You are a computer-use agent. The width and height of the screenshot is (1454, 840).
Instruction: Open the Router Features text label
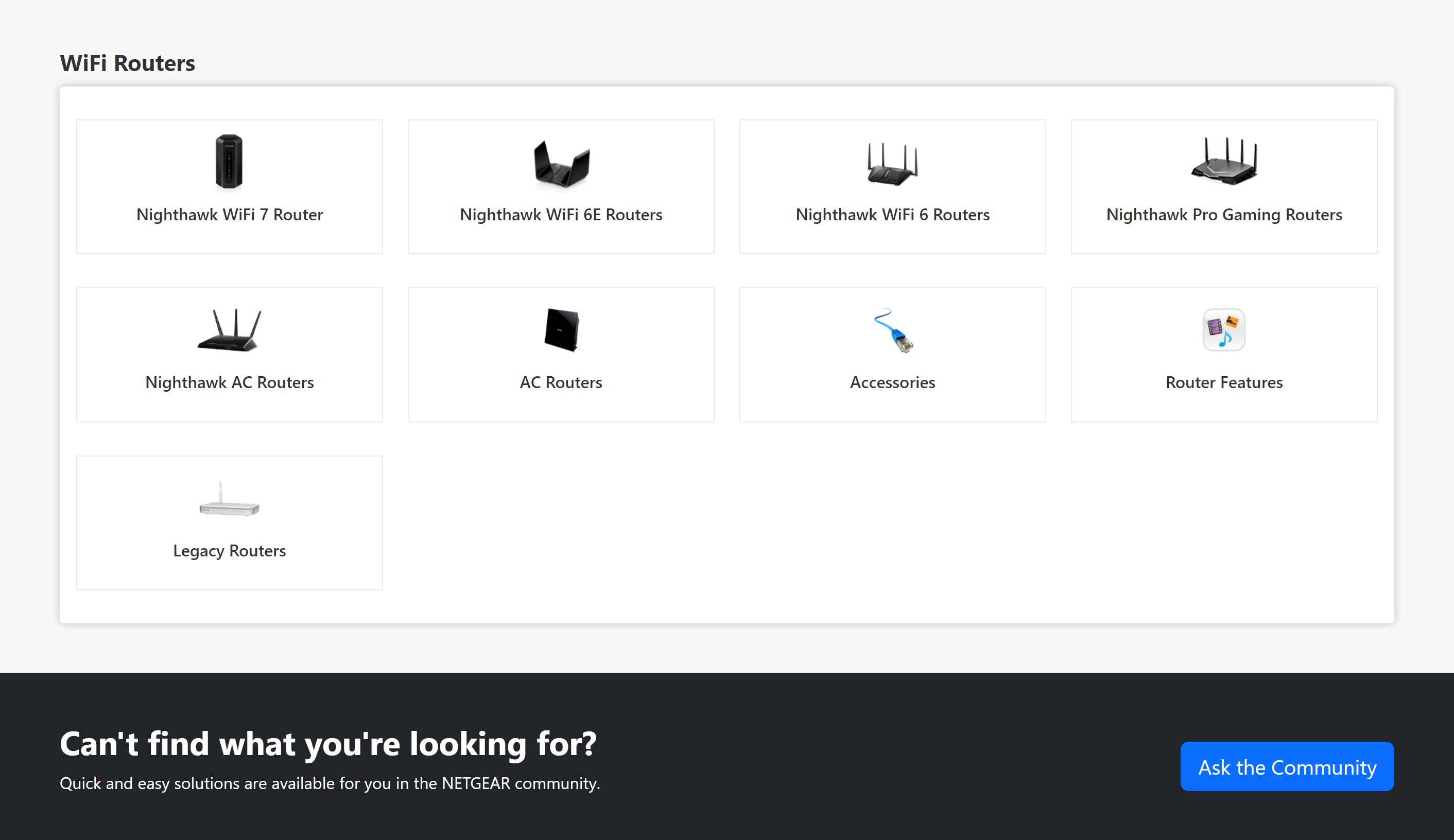coord(1224,382)
